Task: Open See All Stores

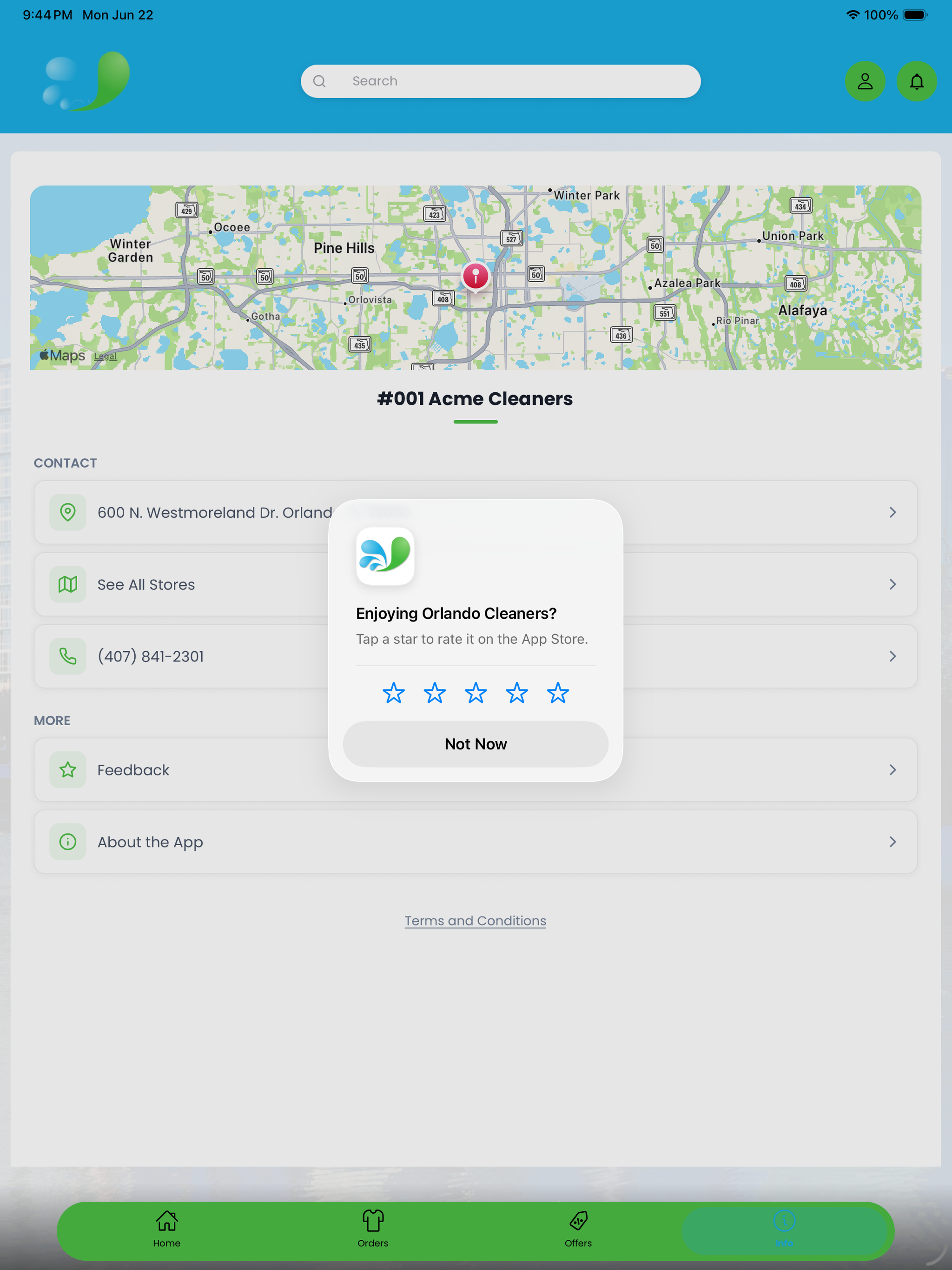Action: [476, 584]
